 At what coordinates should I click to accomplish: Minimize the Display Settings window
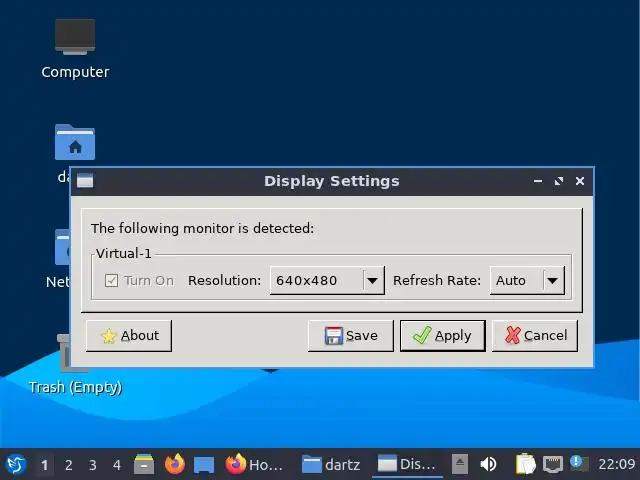(x=538, y=181)
